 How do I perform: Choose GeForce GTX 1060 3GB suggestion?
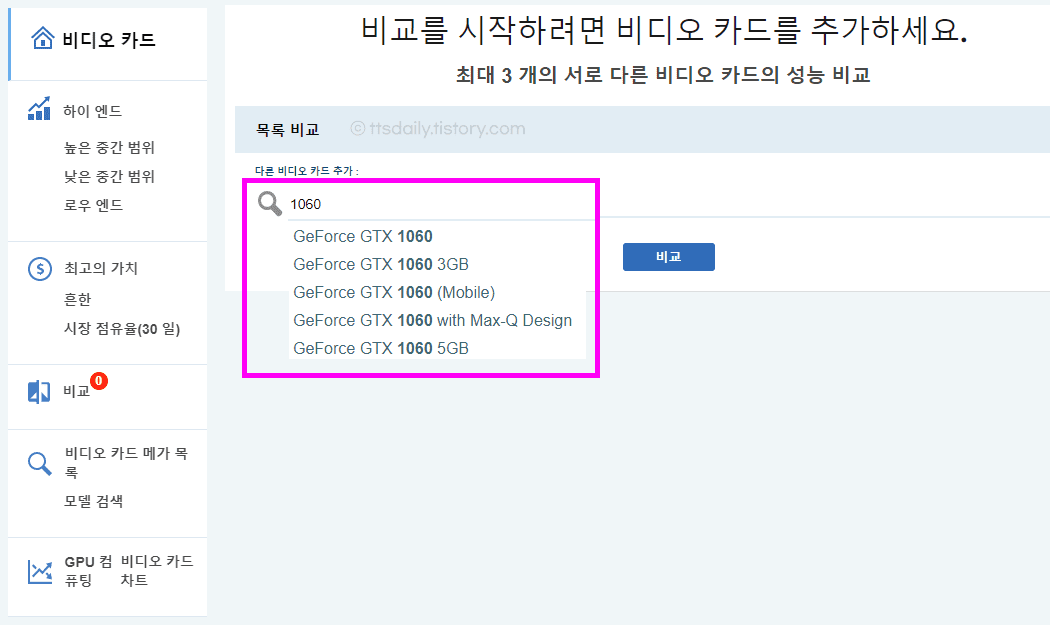click(x=381, y=265)
